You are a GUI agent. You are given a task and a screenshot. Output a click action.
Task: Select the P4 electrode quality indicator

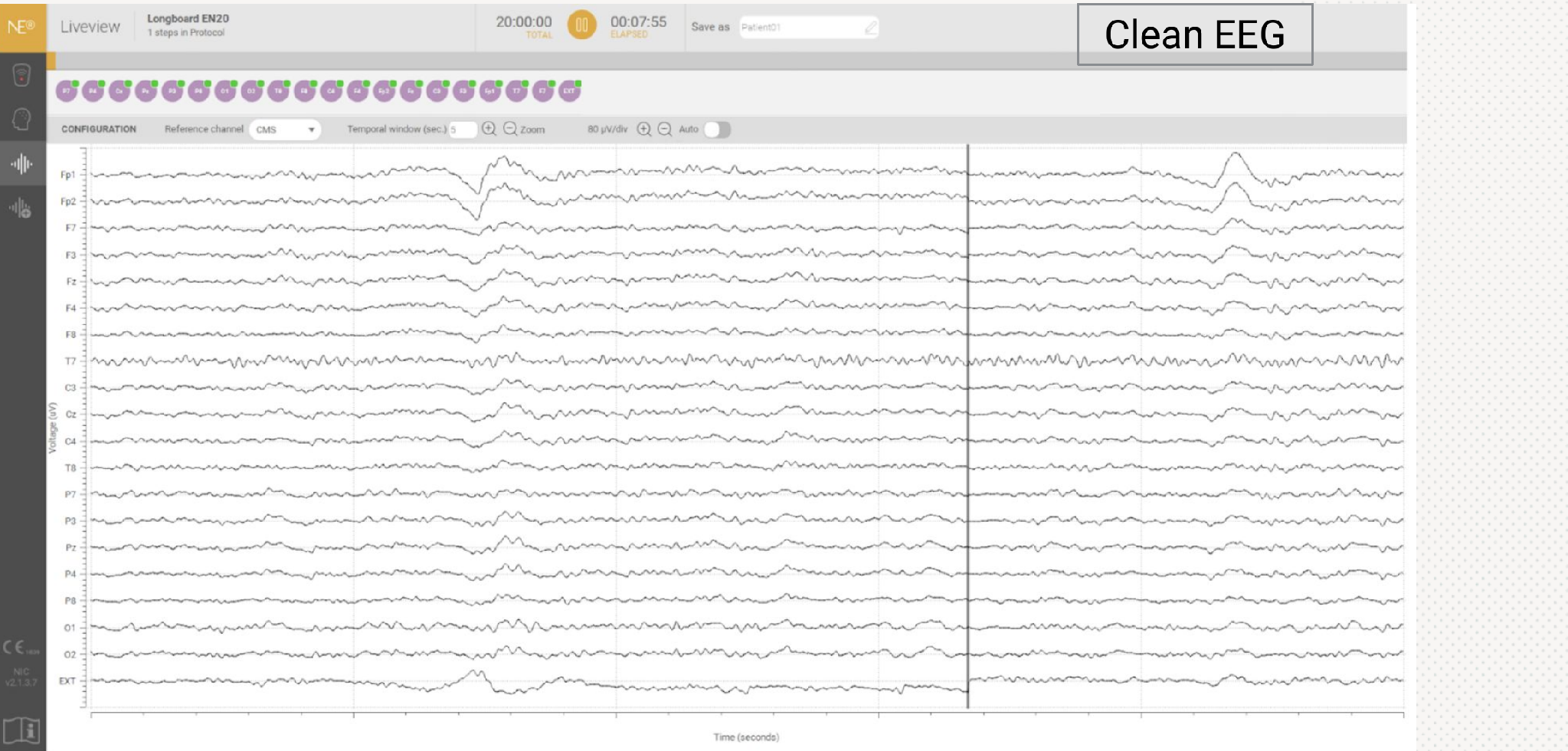click(x=93, y=91)
